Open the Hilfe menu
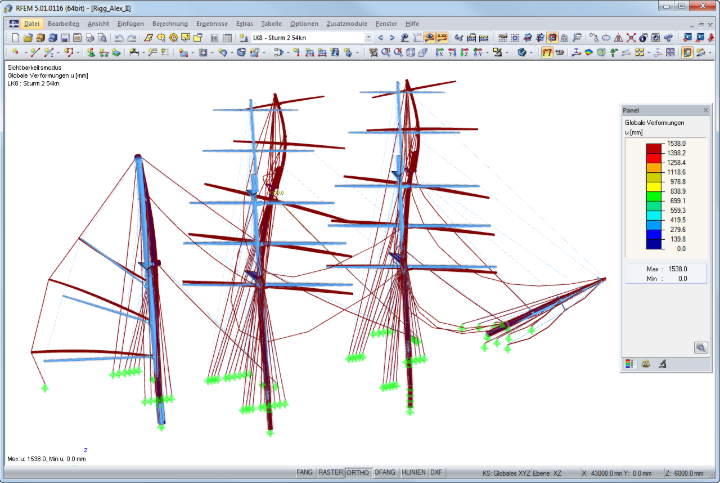This screenshot has height=483, width=720. click(412, 23)
